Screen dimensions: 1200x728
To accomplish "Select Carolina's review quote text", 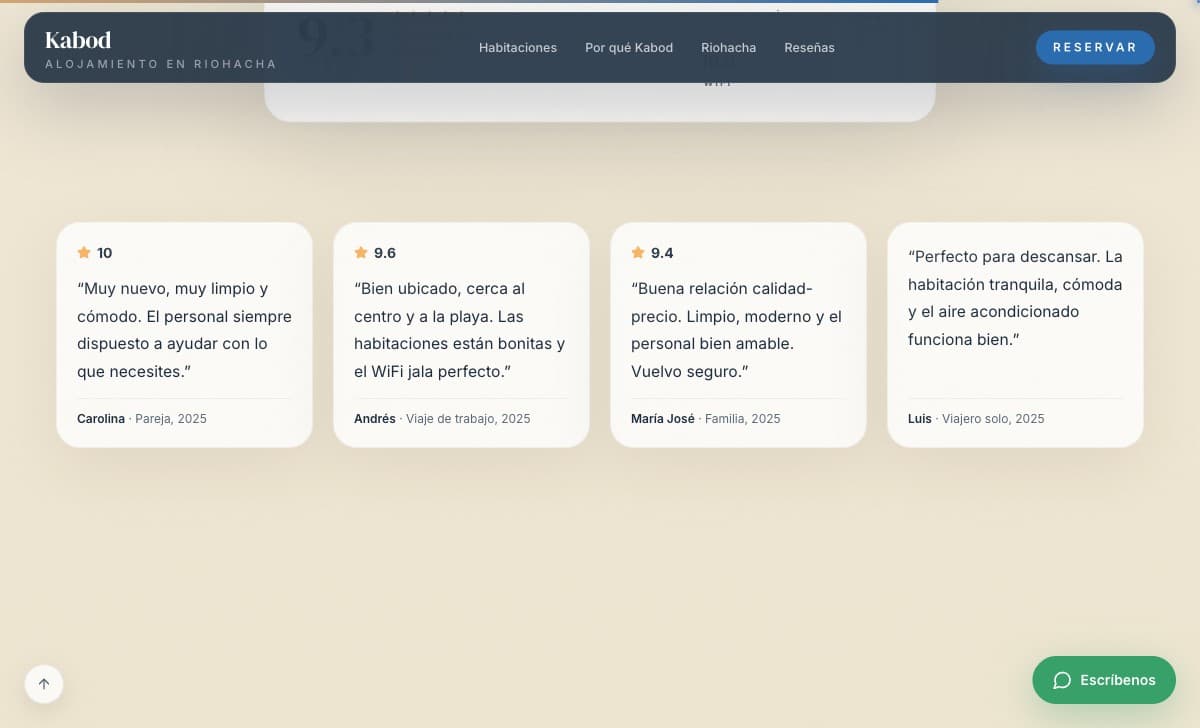I will pyautogui.click(x=184, y=330).
